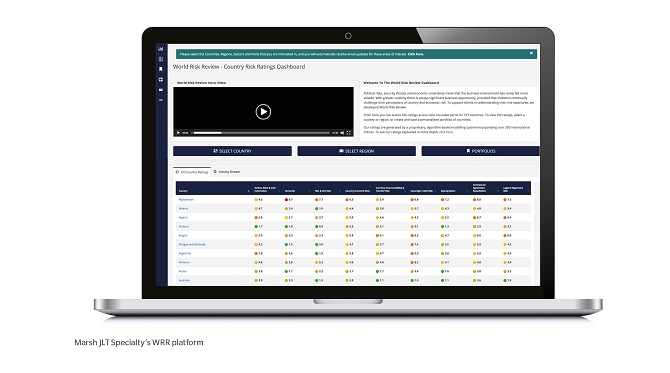Click the video progress bar
670x373 pixels.
[261, 133]
